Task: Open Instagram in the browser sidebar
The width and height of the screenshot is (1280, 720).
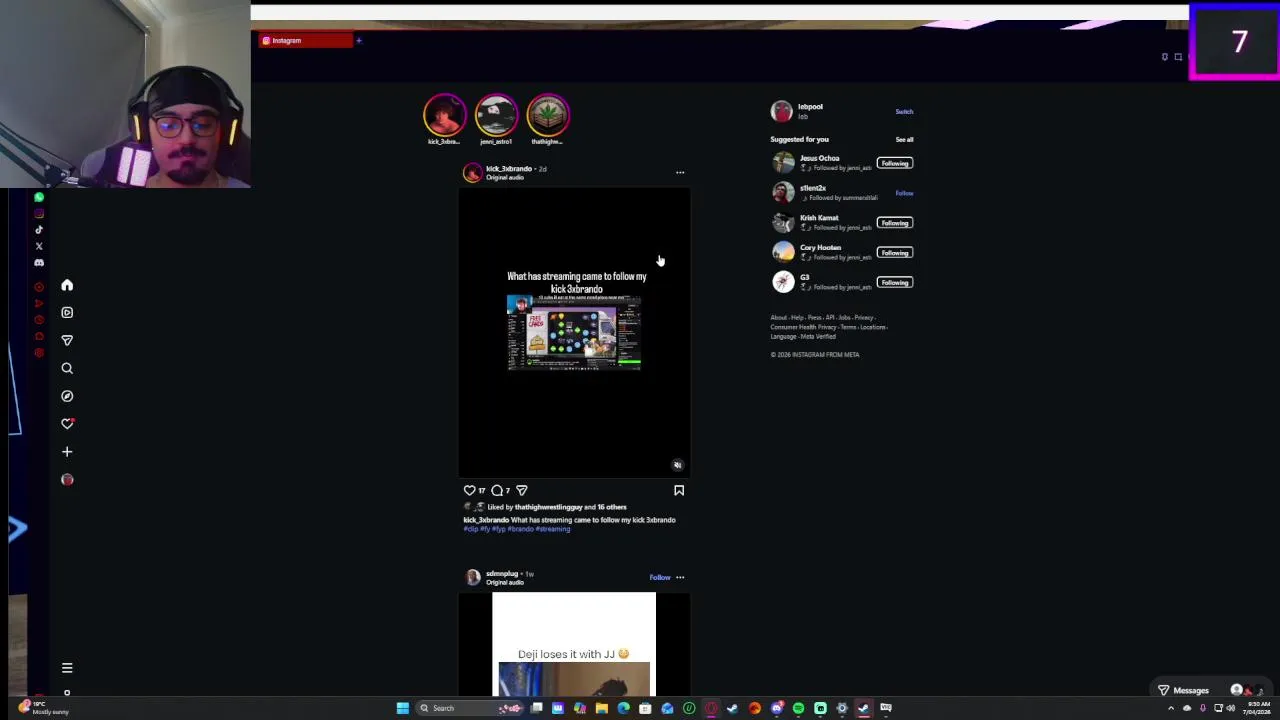Action: coord(39,213)
